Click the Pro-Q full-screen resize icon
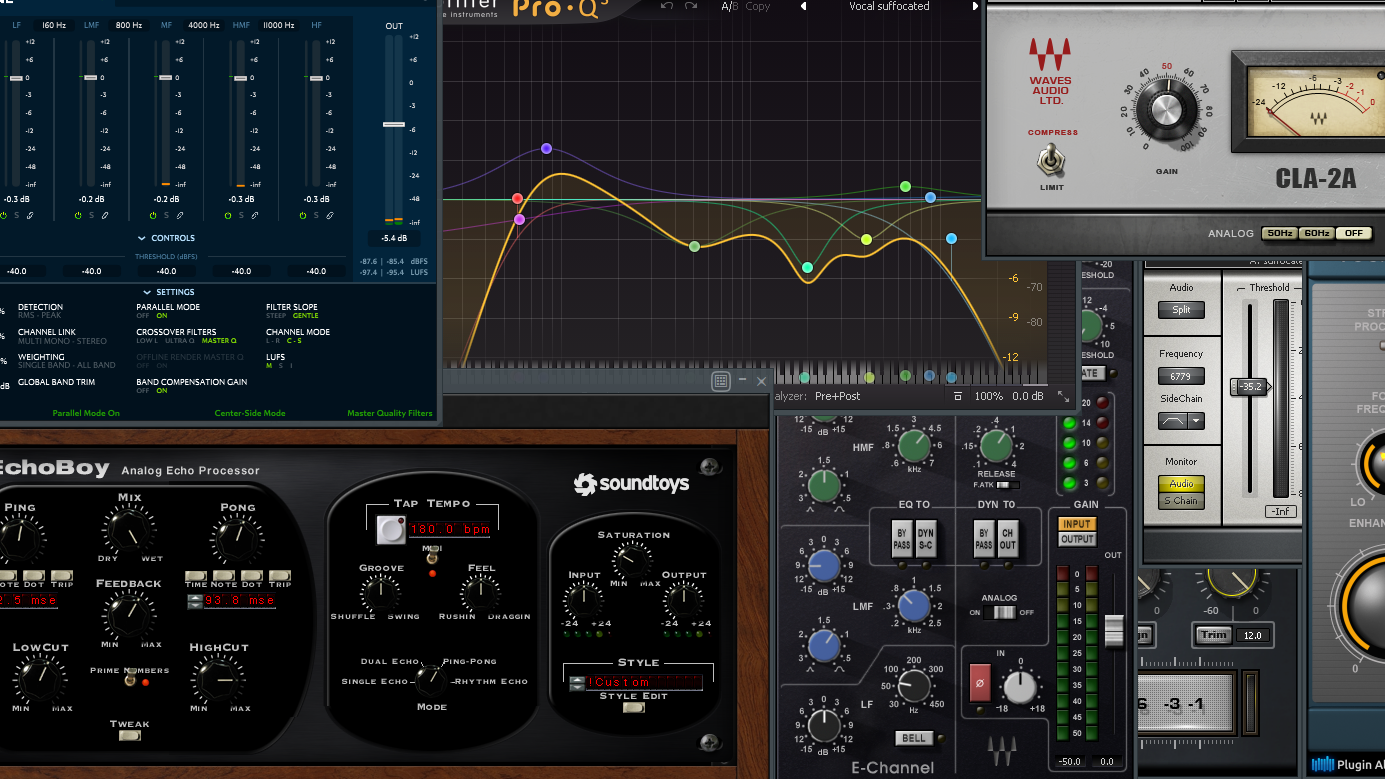The width and height of the screenshot is (1385, 779). tap(1063, 398)
